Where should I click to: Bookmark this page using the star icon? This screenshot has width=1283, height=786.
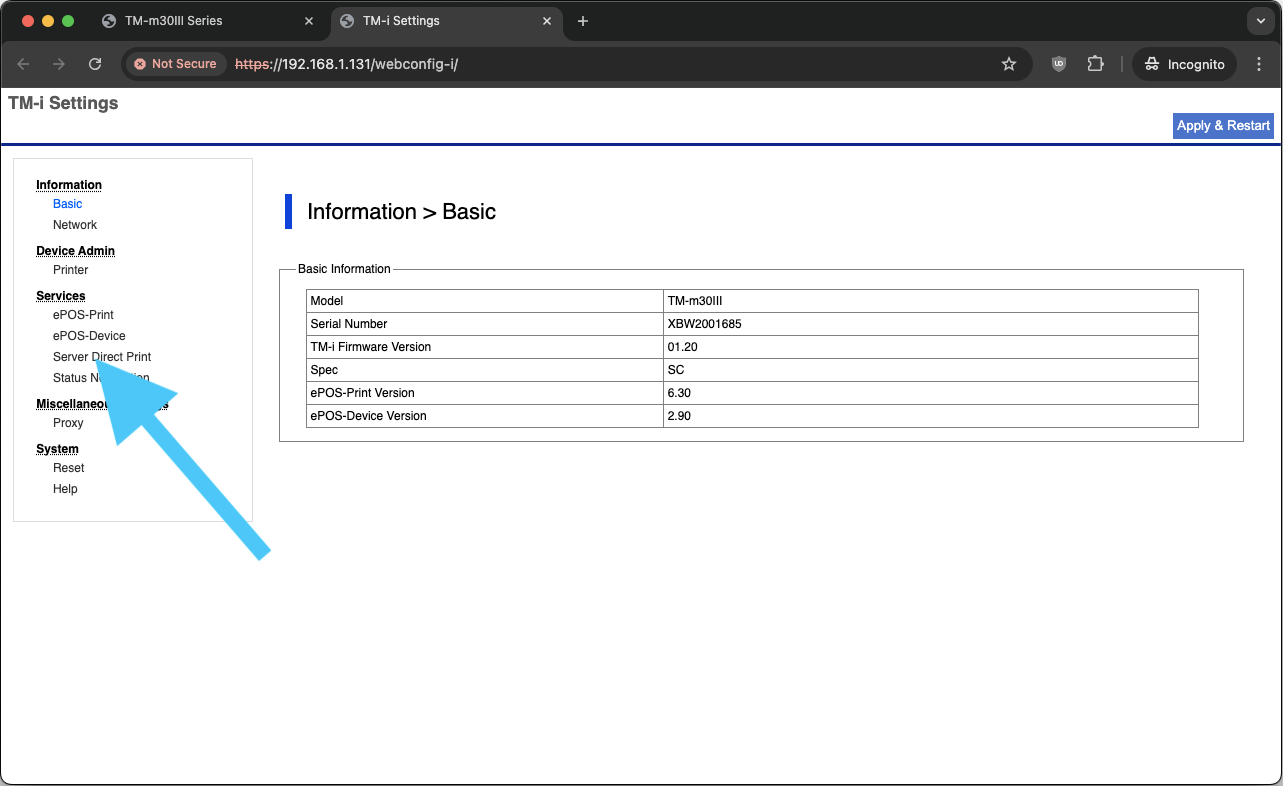pos(1009,64)
